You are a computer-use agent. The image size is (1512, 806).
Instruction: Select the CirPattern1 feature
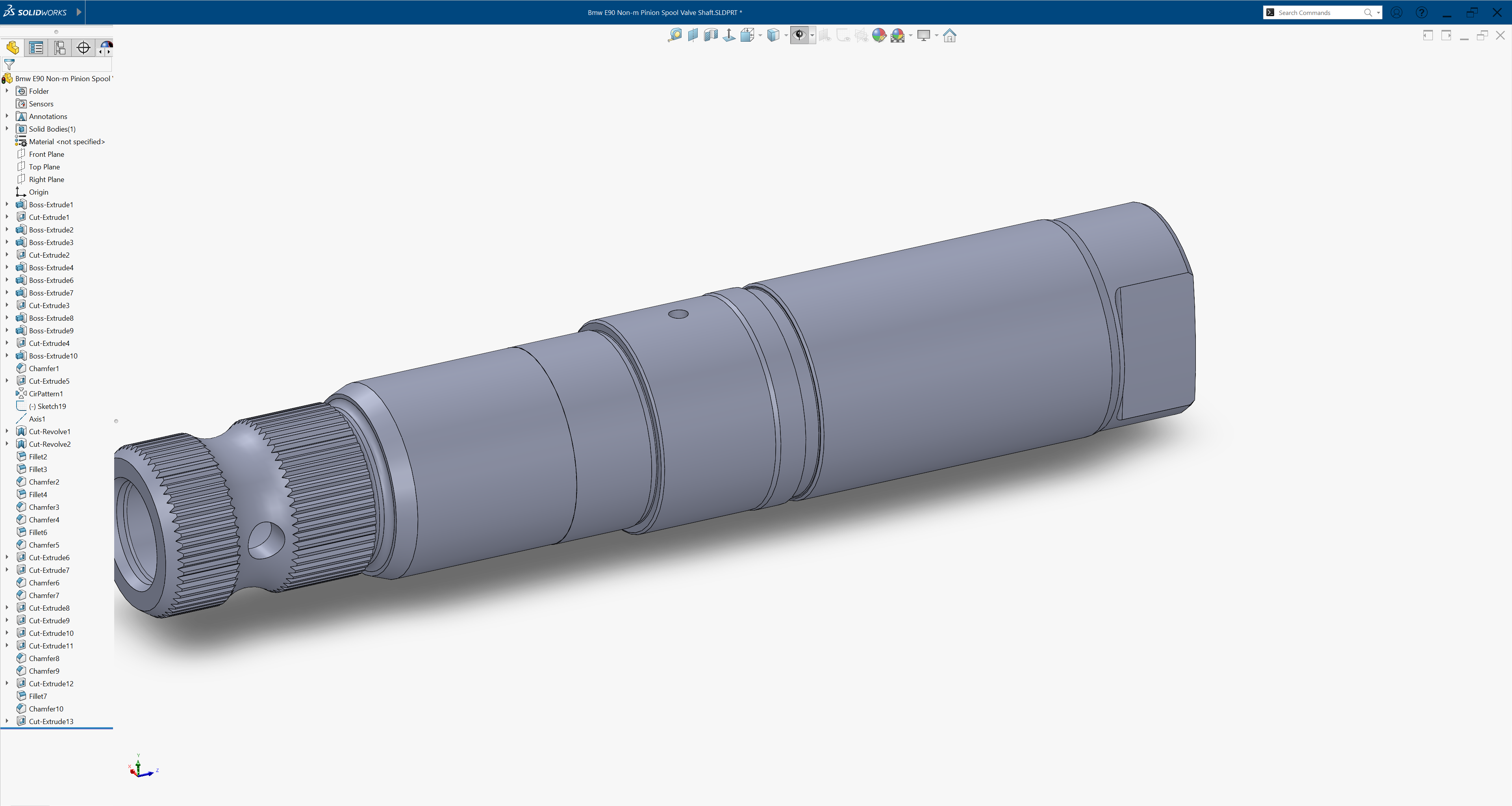pos(46,394)
